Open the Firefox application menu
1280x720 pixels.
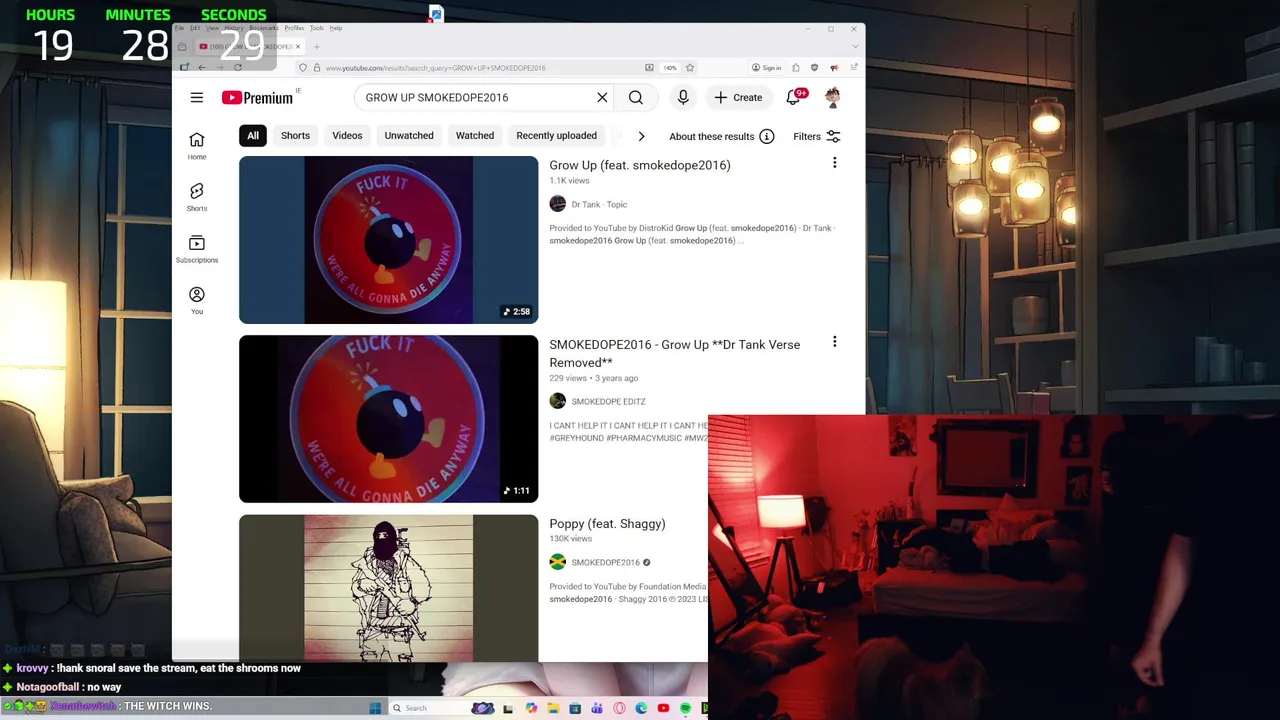pos(853,68)
